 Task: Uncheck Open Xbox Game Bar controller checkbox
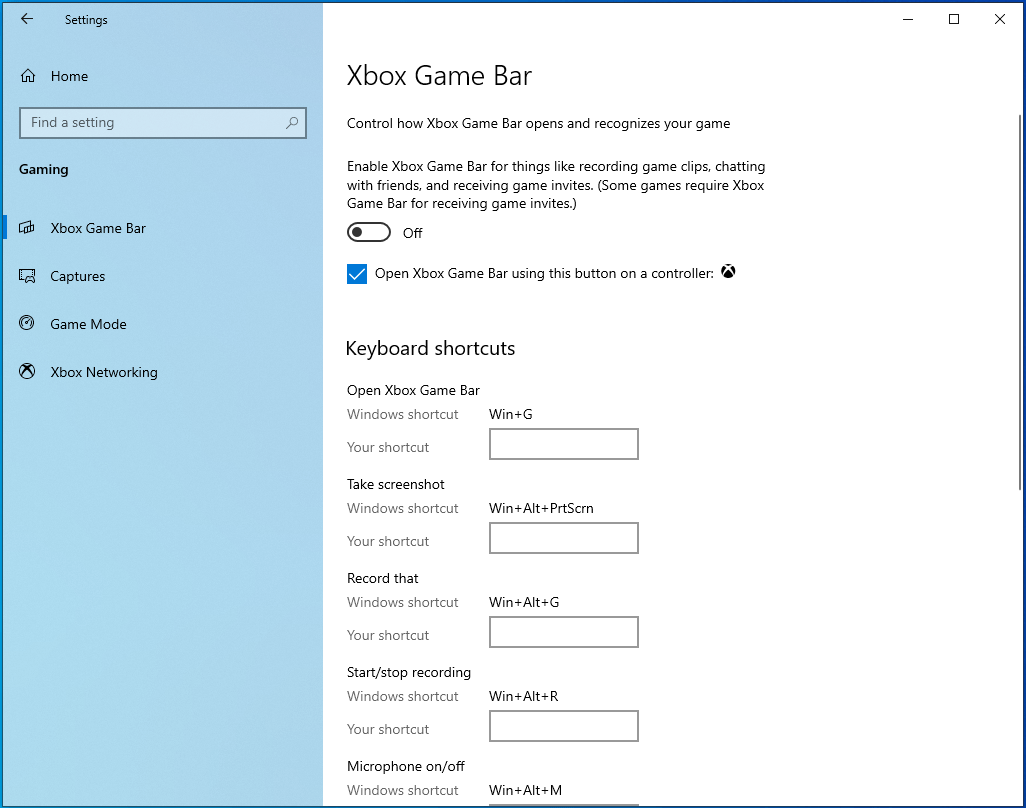coord(357,274)
